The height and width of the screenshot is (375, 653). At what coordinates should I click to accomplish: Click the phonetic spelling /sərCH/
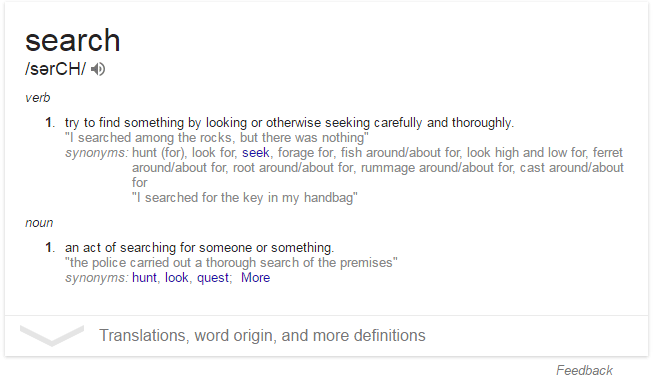click(x=55, y=69)
